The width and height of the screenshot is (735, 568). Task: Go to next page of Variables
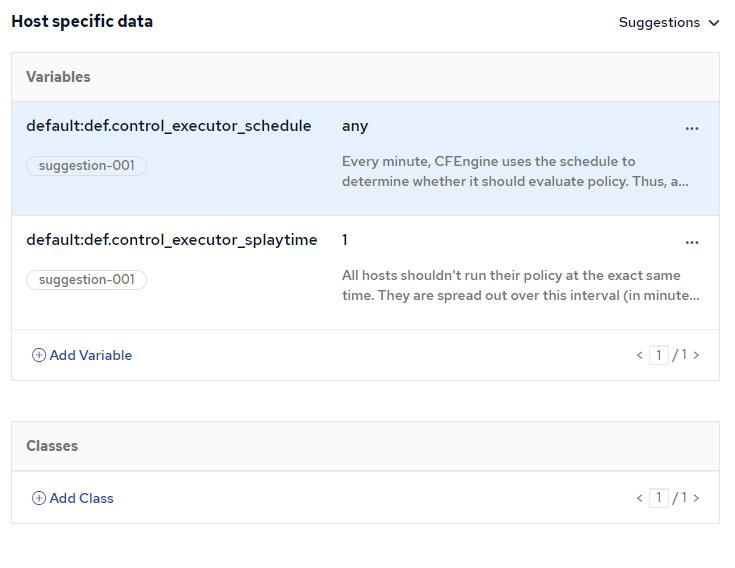tap(696, 355)
